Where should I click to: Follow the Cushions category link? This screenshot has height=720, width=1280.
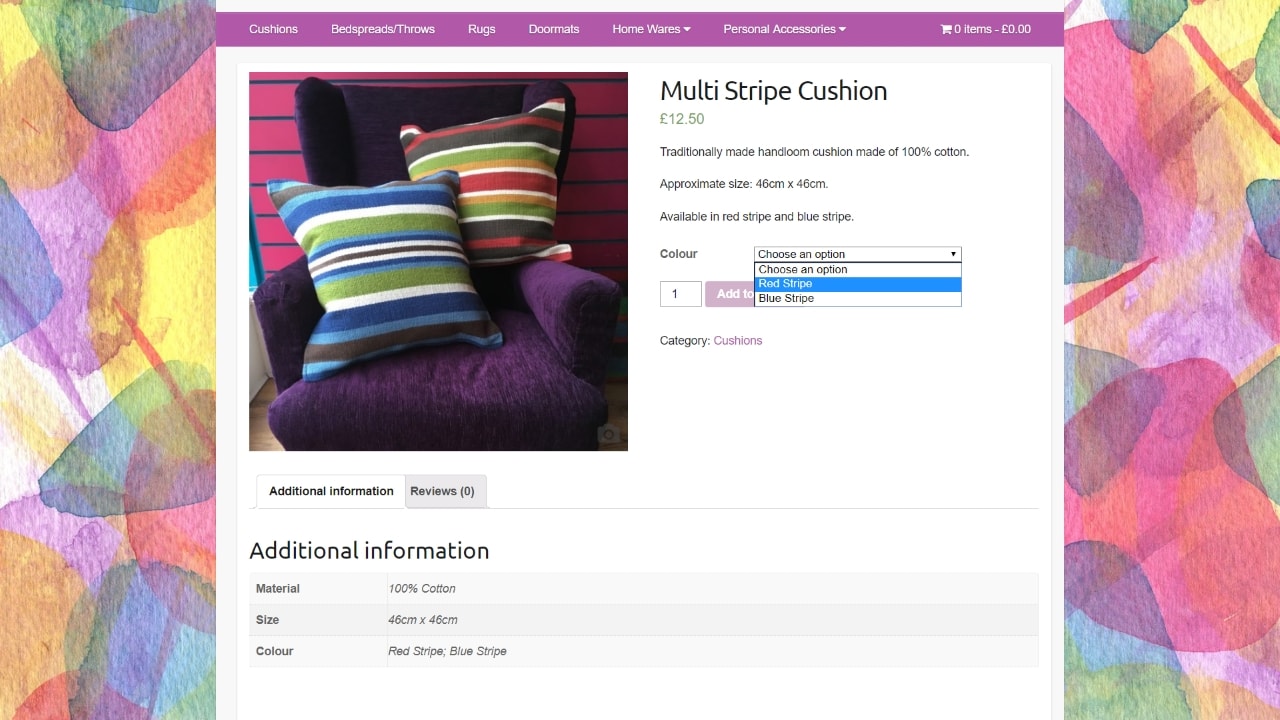point(738,340)
